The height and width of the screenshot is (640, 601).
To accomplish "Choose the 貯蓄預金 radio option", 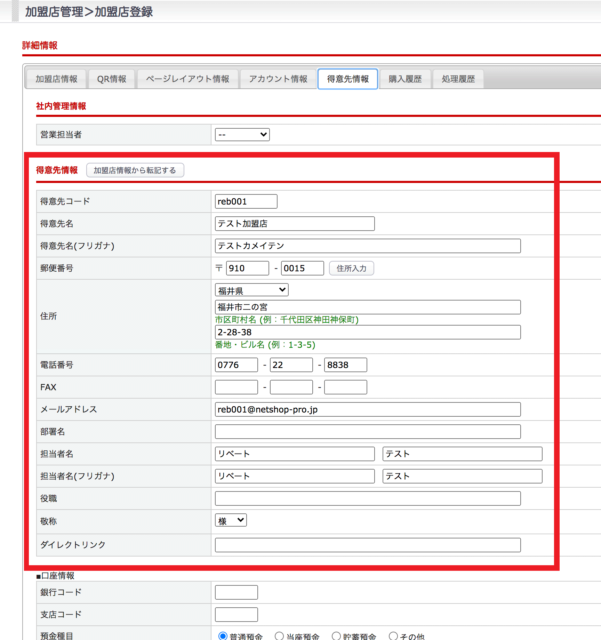I will 337,635.
